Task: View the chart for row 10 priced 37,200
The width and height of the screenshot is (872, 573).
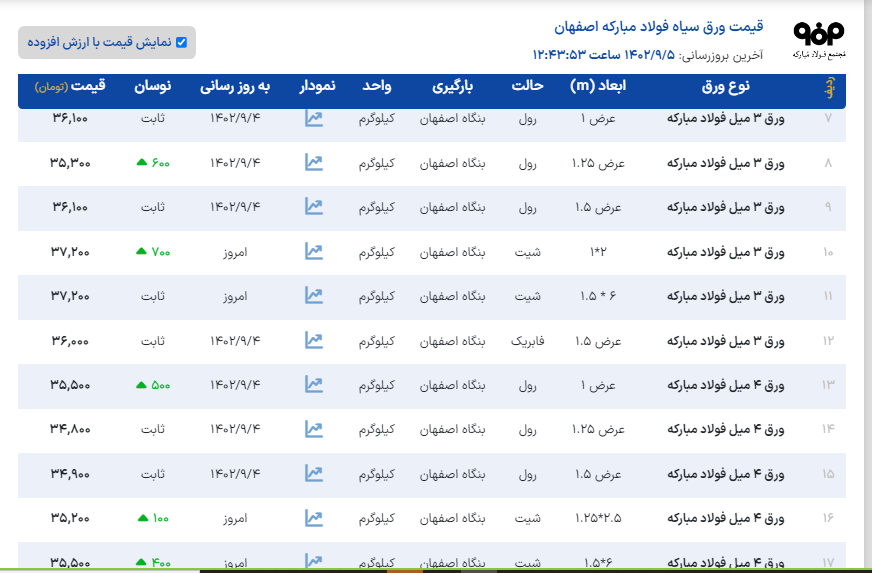Action: point(314,252)
